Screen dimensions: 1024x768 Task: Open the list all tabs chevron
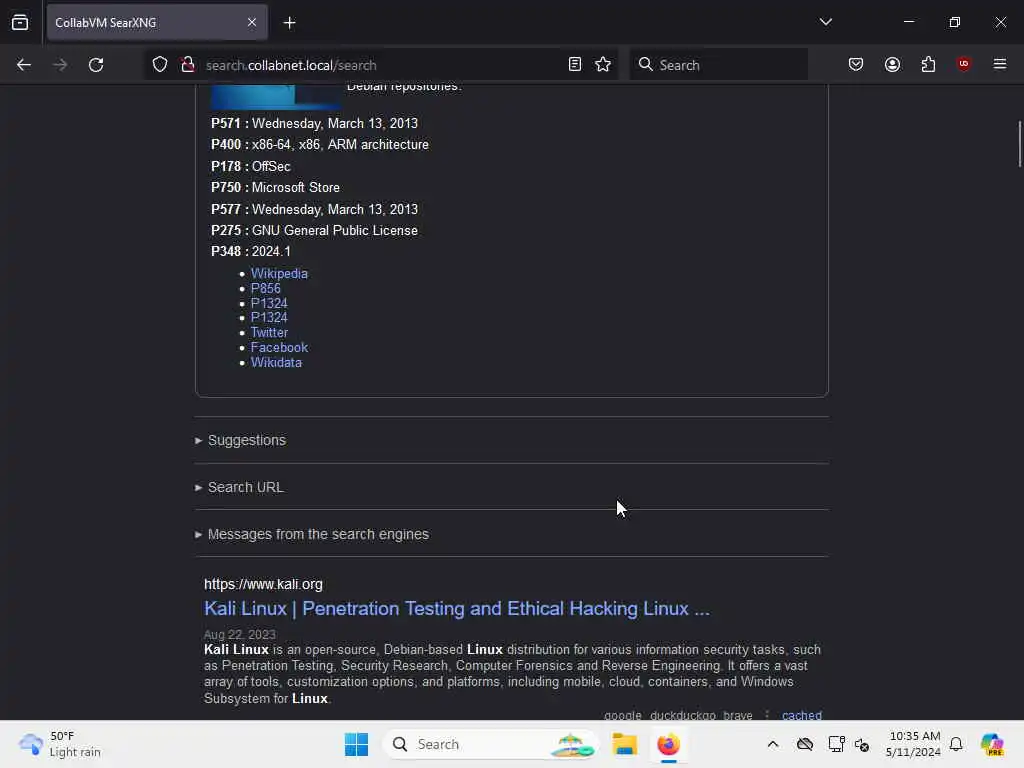click(825, 22)
